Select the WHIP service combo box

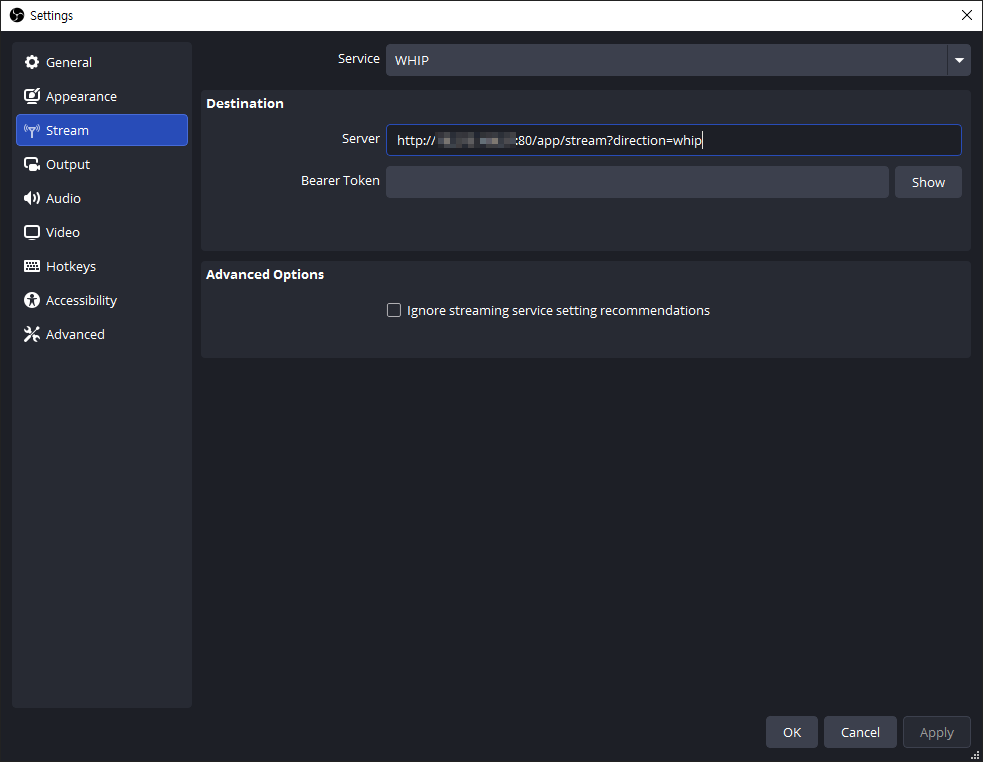pos(666,60)
